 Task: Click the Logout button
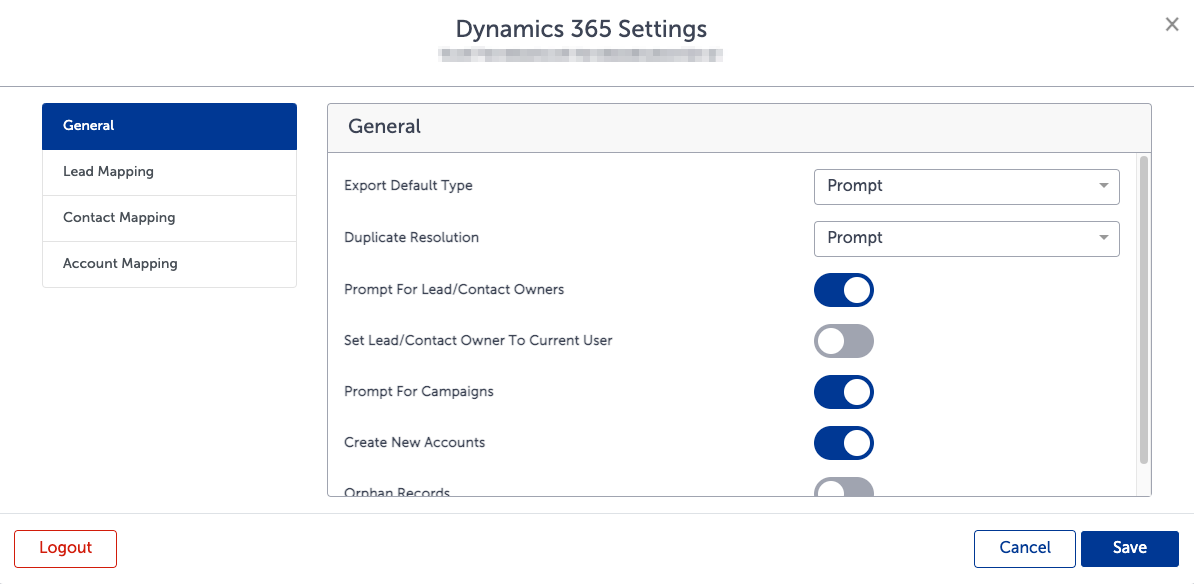[x=65, y=548]
